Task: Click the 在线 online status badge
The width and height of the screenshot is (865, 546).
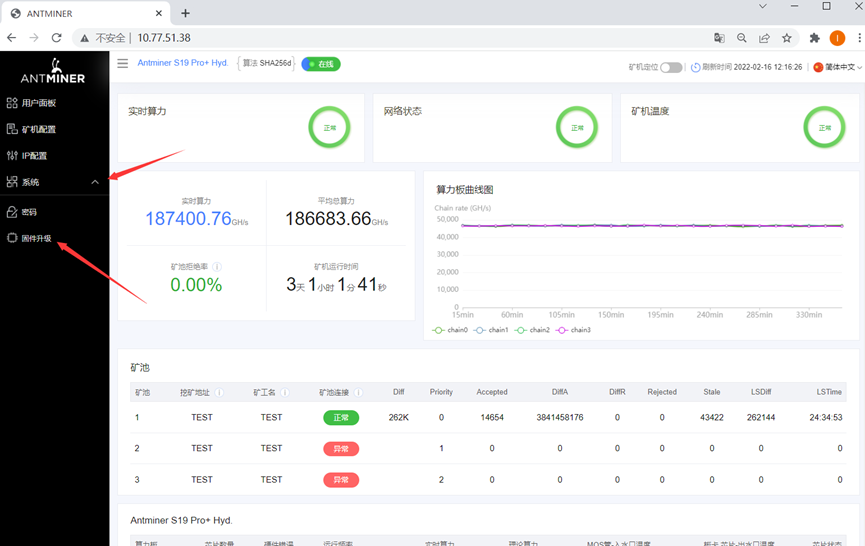Action: pos(321,64)
